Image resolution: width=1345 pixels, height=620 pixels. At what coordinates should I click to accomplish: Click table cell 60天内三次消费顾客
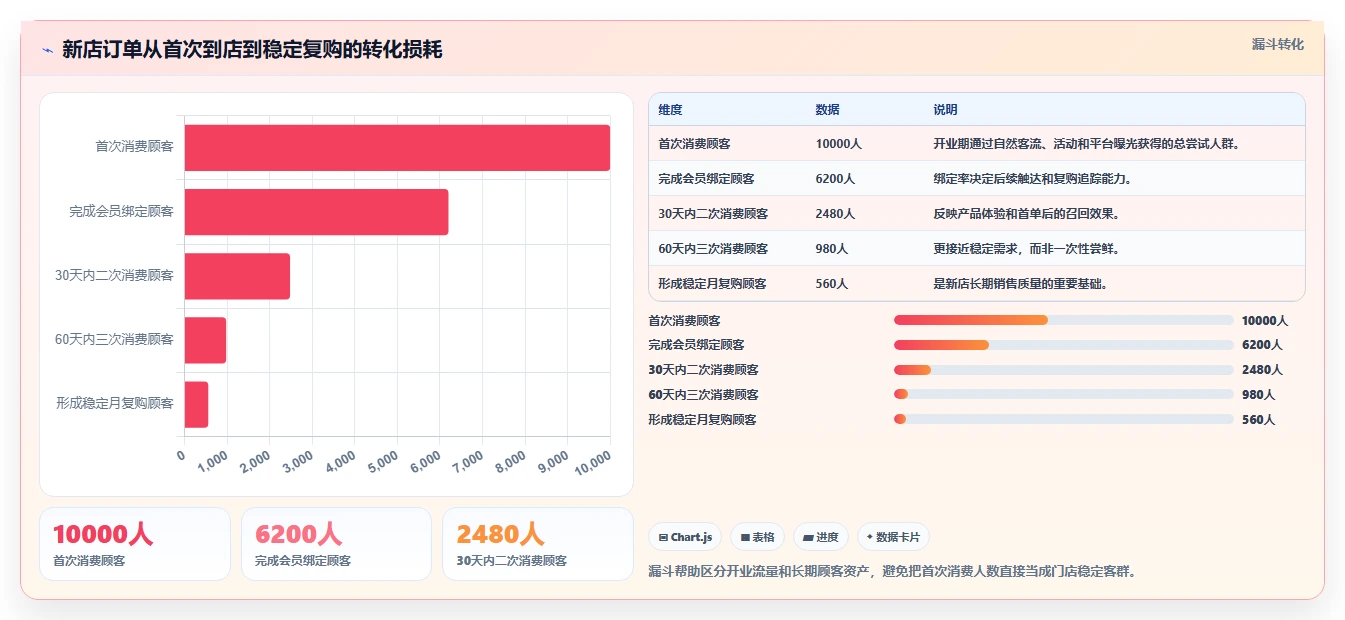point(713,249)
